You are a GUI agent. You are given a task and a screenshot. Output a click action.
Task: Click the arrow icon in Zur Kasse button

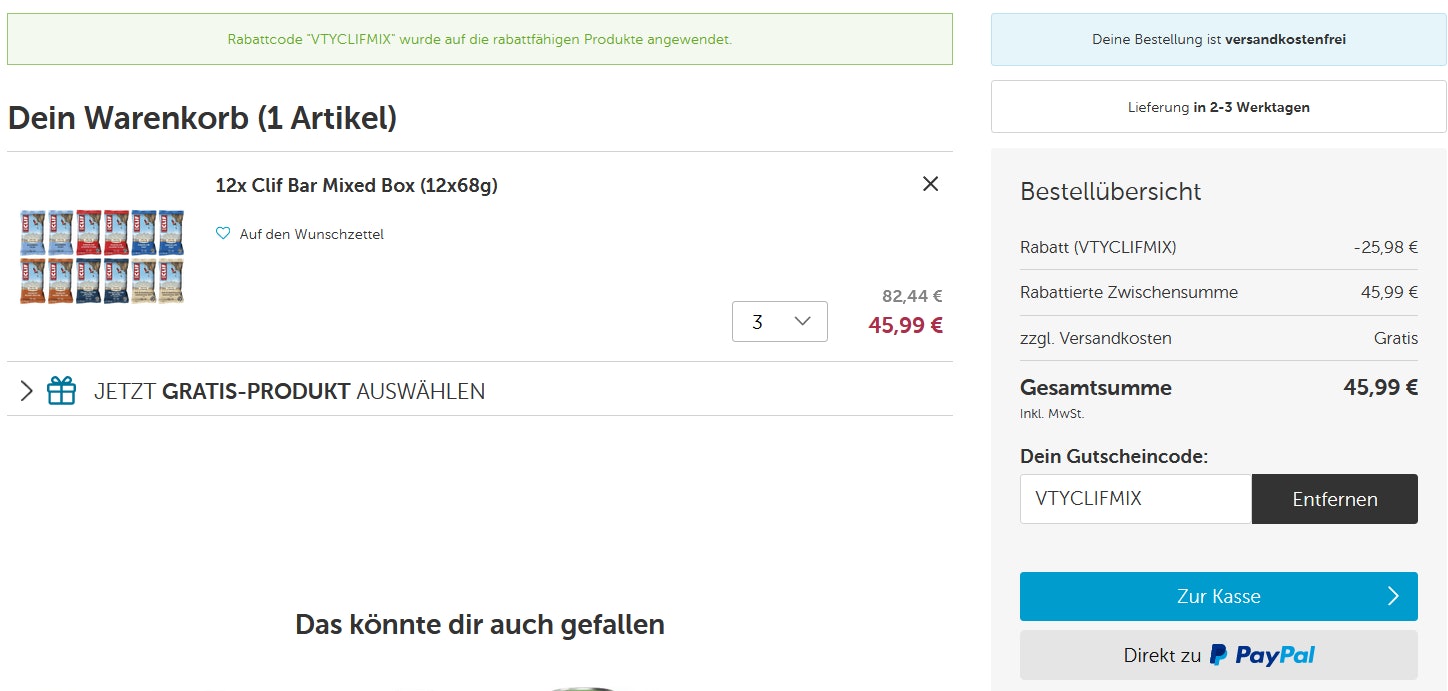[x=1393, y=596]
